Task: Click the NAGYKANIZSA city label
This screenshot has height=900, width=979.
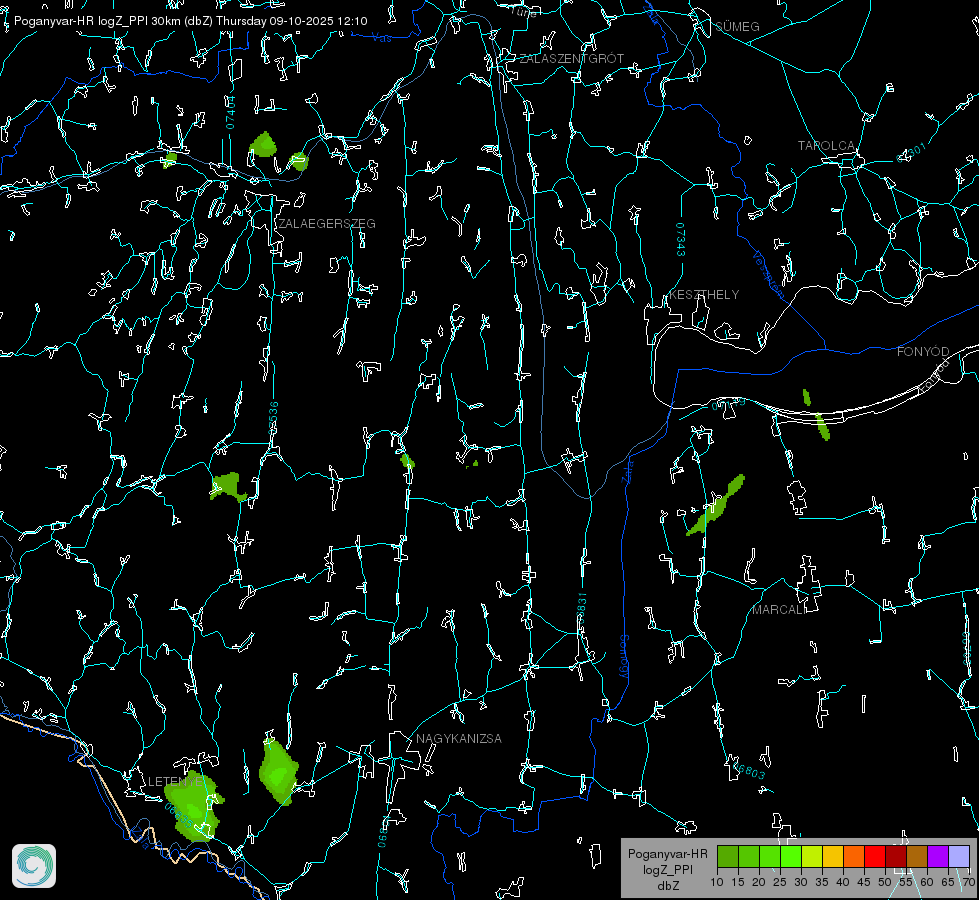Action: (x=459, y=739)
